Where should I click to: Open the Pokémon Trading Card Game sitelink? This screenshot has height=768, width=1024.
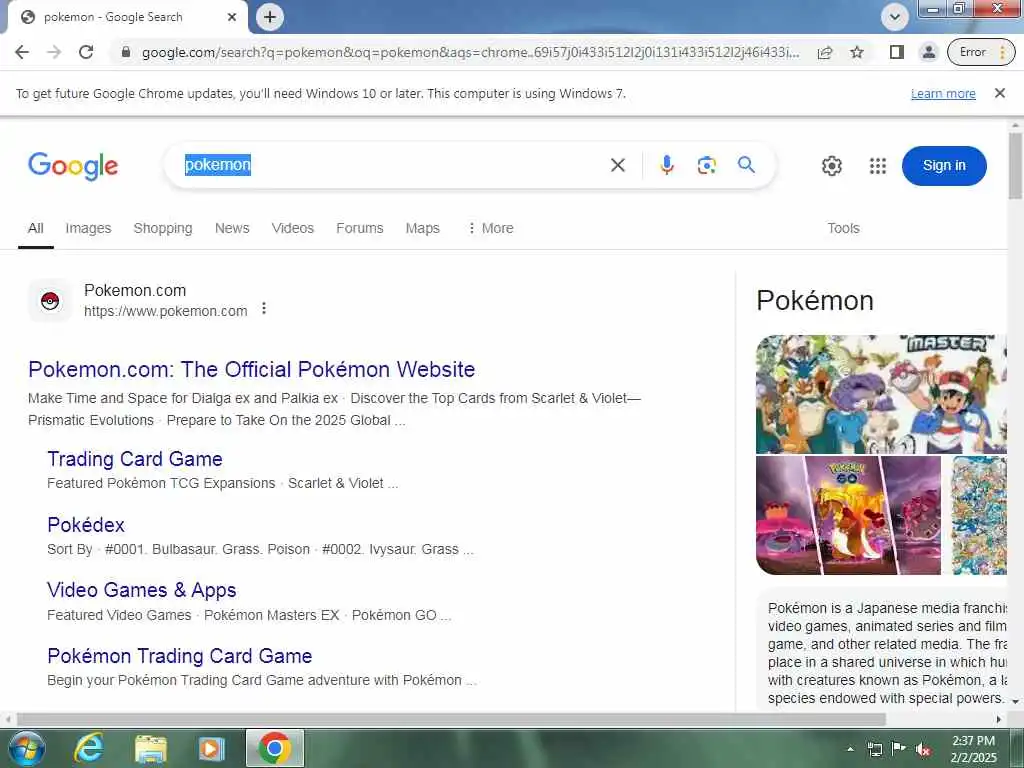click(180, 656)
